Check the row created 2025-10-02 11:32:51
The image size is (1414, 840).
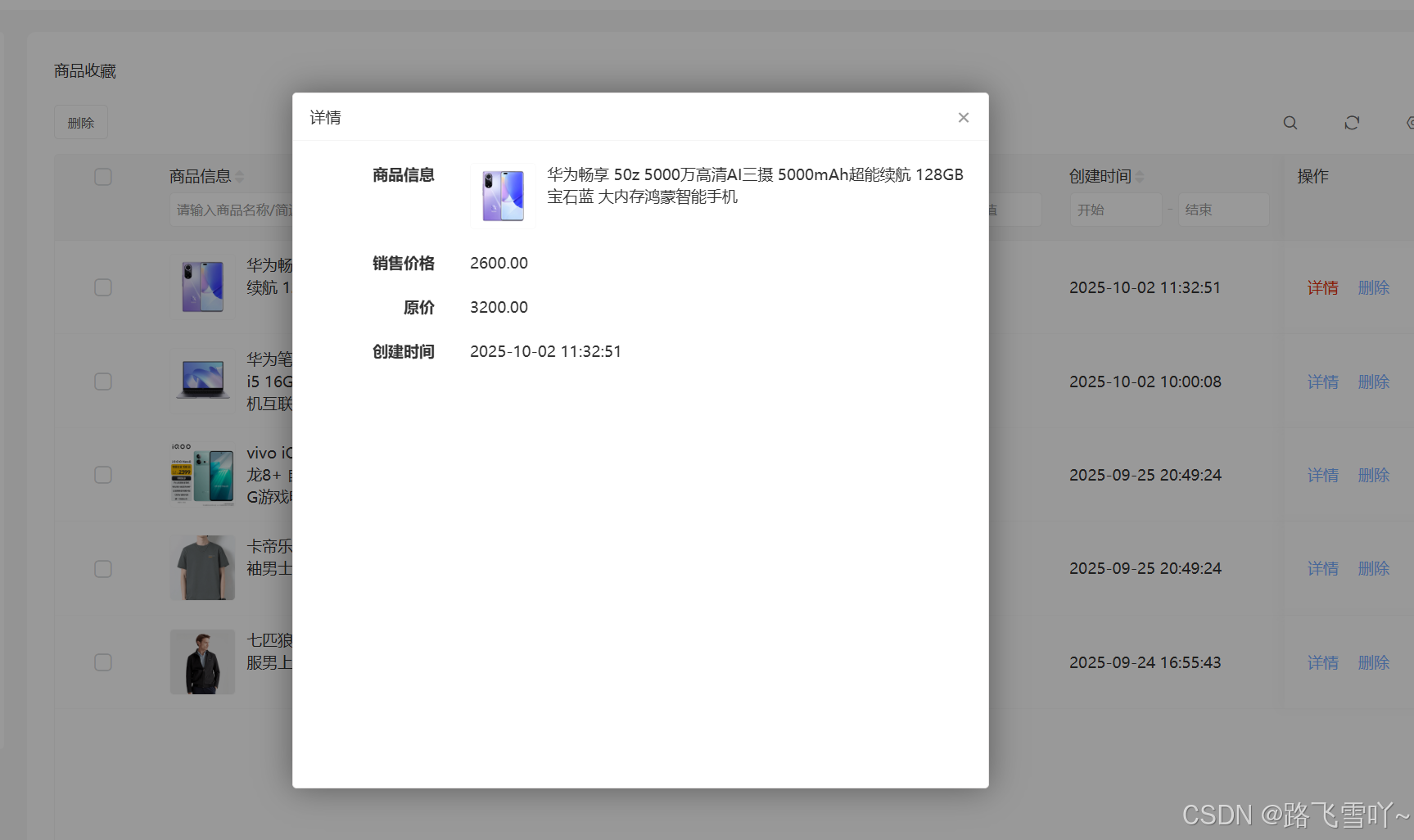tap(103, 287)
